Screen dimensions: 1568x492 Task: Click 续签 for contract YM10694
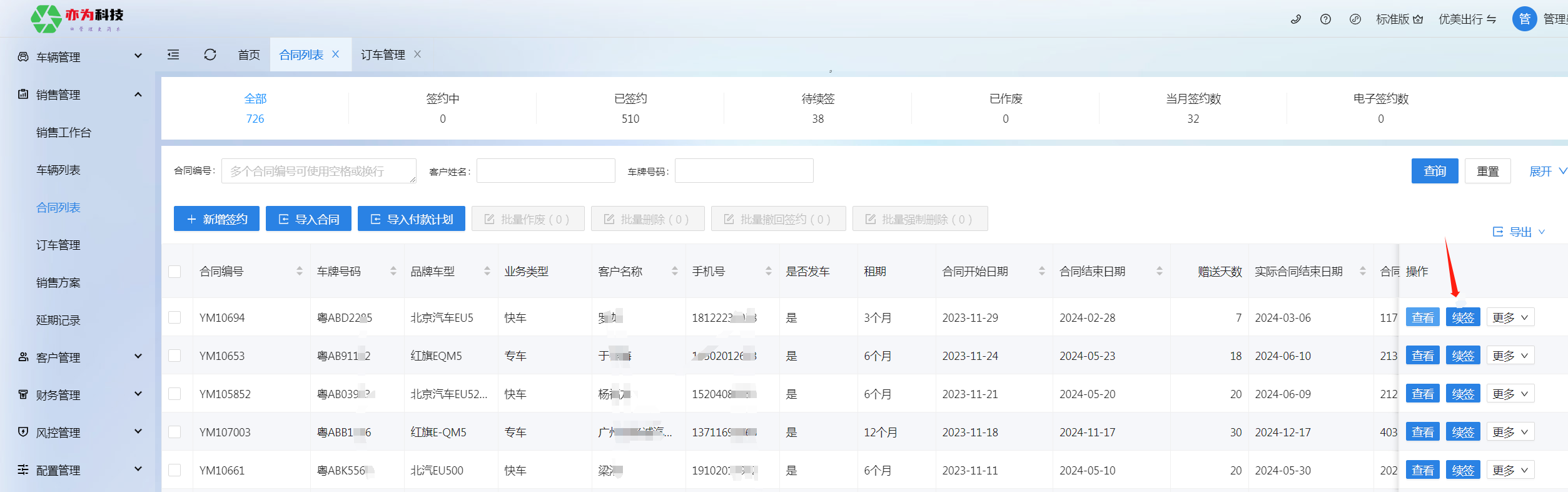(x=1463, y=318)
